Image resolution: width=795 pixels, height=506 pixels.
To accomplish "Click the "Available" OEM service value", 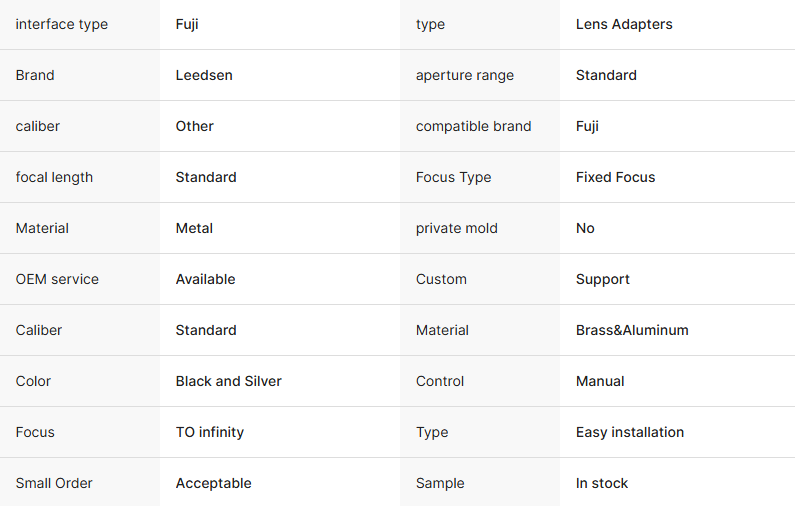I will (x=205, y=279).
